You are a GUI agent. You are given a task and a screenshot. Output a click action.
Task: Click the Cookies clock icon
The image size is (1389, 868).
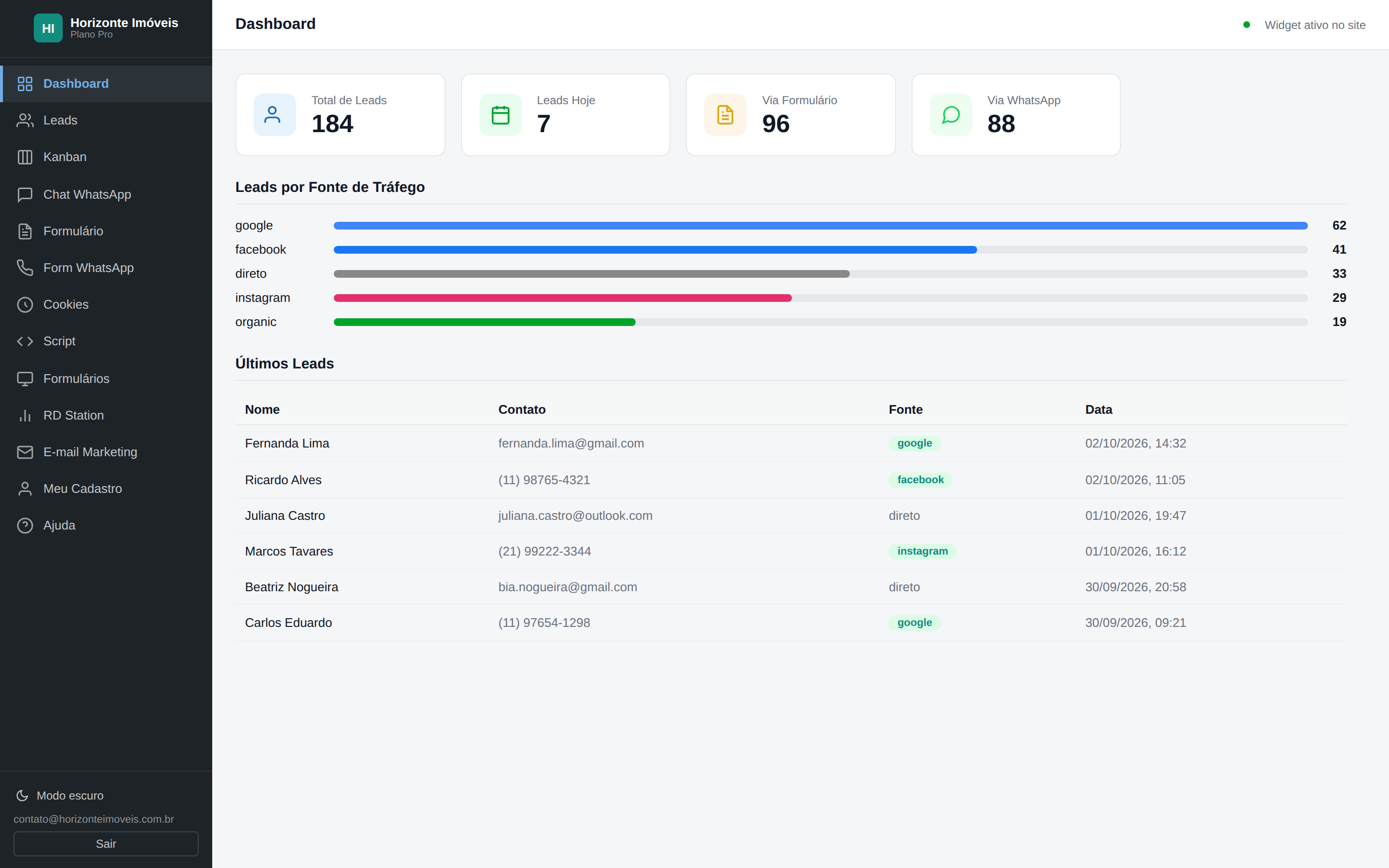click(x=25, y=305)
